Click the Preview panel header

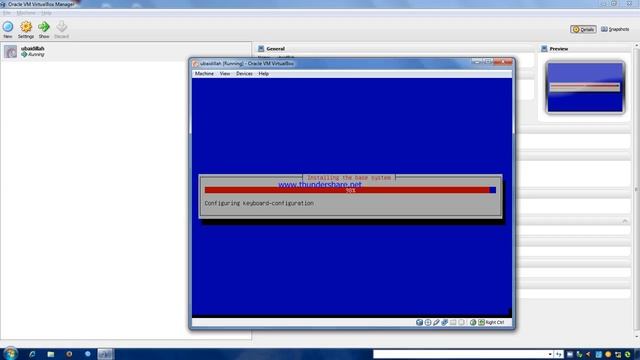[x=558, y=49]
